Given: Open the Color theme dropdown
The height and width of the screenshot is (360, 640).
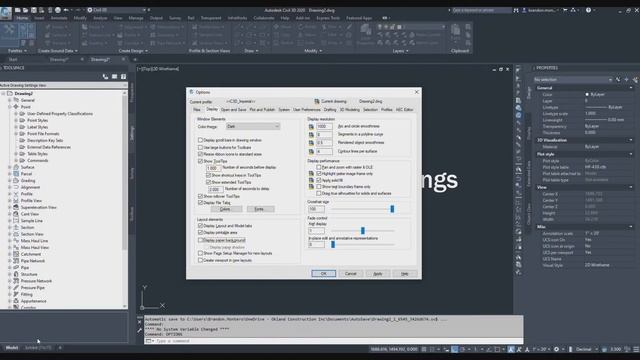Looking at the screenshot, I should [253, 127].
